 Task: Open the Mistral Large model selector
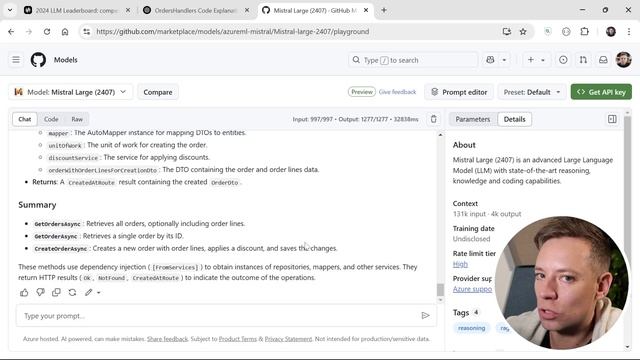[71, 92]
